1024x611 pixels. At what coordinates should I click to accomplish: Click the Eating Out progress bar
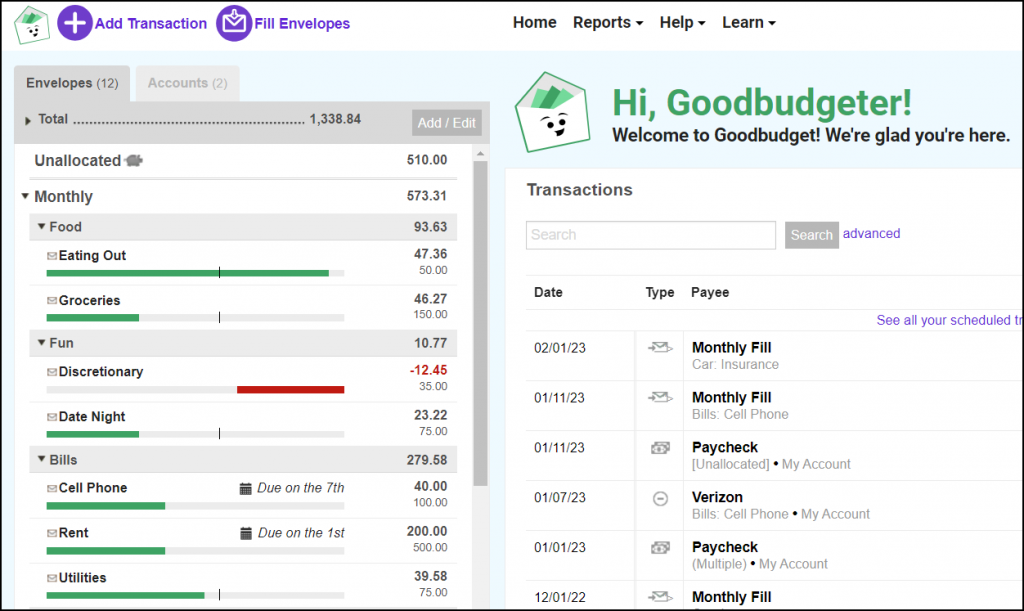click(x=195, y=274)
